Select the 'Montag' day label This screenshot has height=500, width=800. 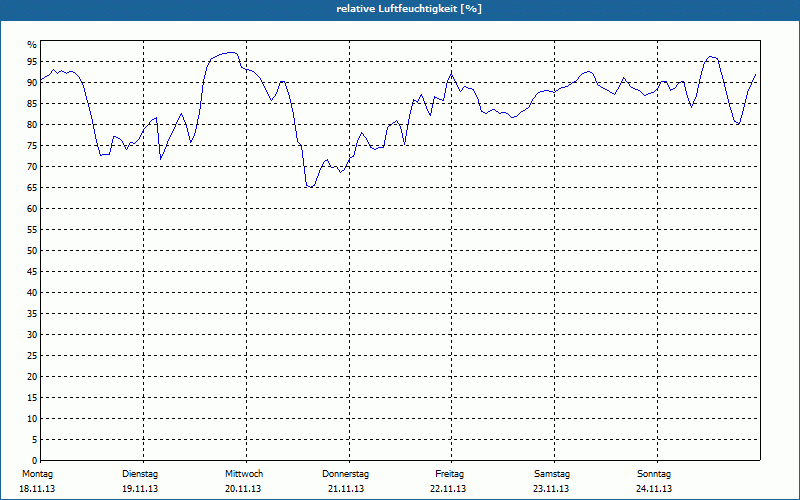click(37, 474)
